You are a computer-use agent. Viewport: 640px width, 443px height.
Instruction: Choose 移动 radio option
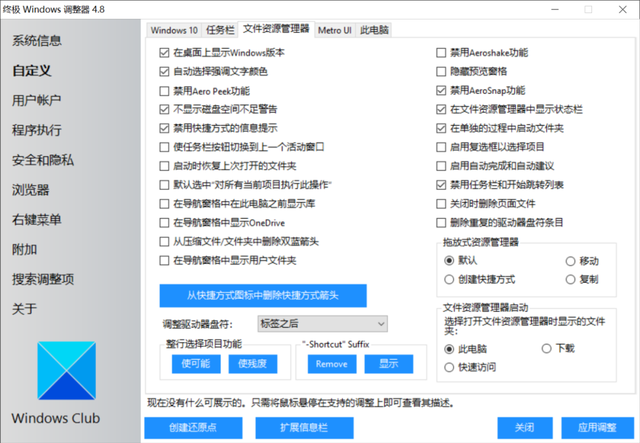[571, 261]
